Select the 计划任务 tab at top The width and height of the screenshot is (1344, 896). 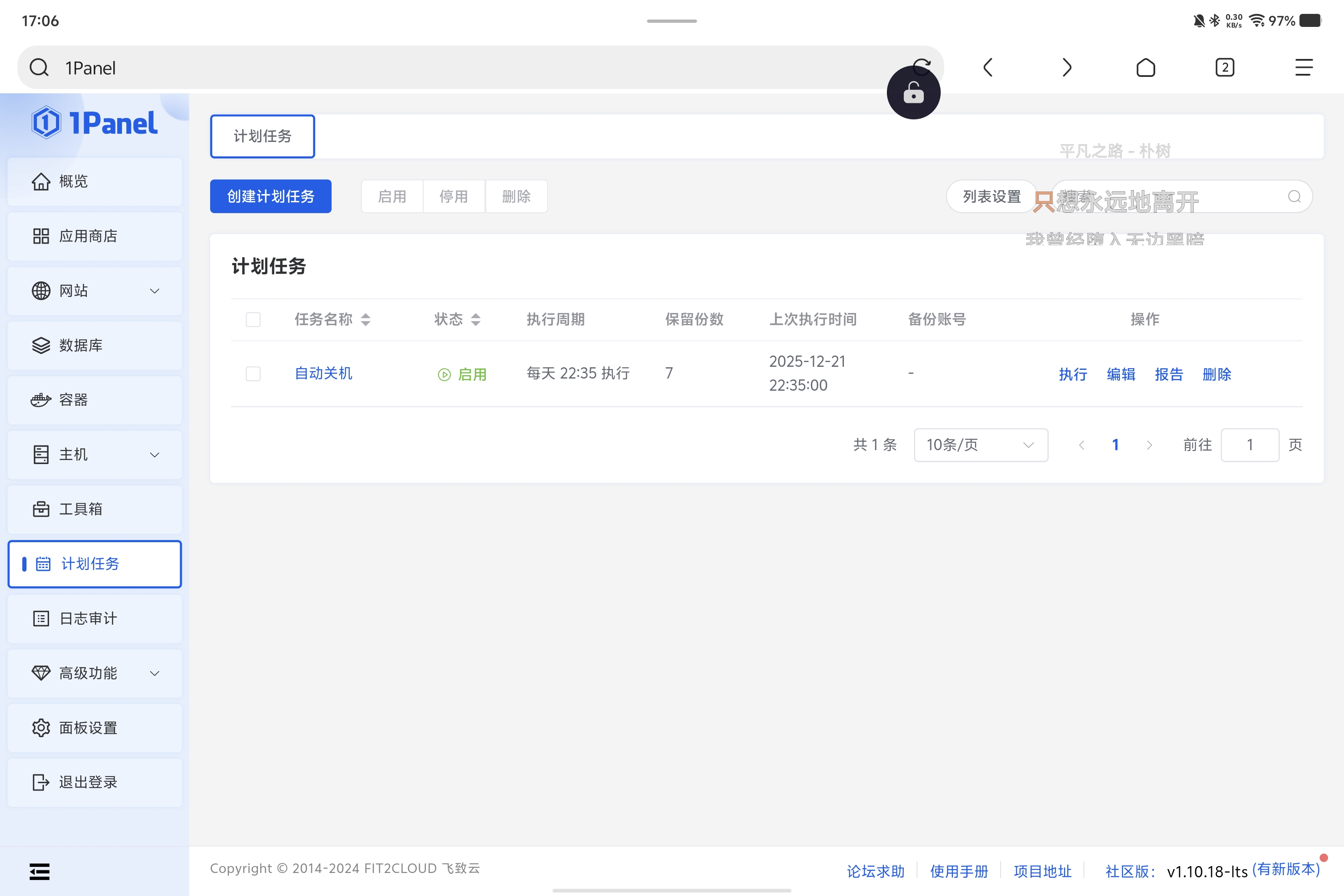click(x=262, y=136)
